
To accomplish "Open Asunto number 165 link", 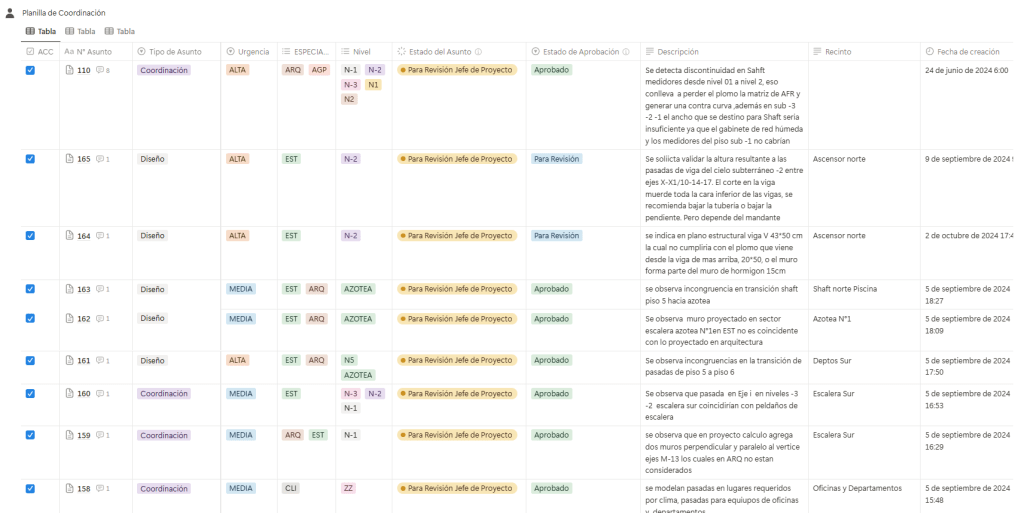I will point(84,159).
